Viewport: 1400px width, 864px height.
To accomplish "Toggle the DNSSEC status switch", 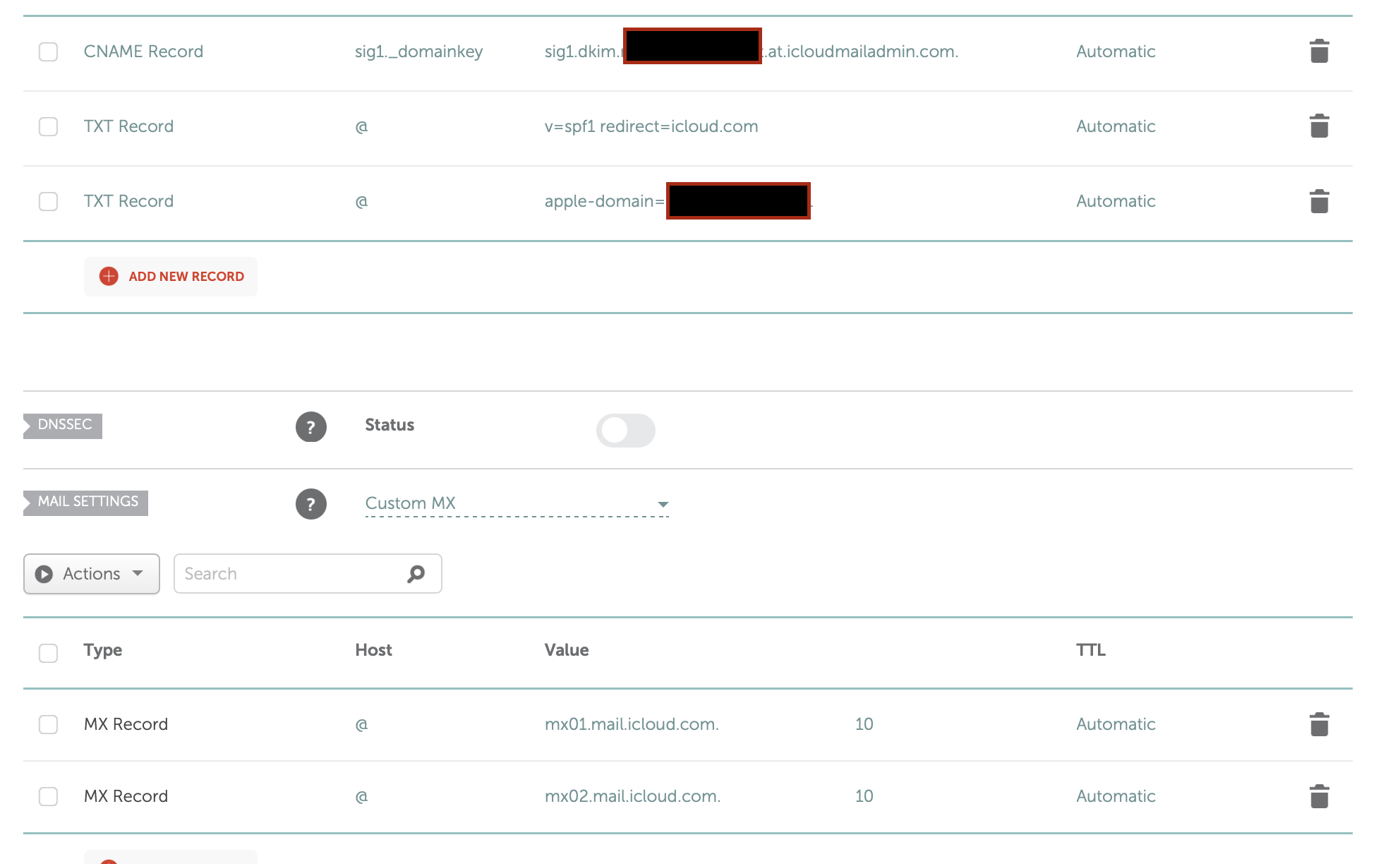I will [x=625, y=430].
